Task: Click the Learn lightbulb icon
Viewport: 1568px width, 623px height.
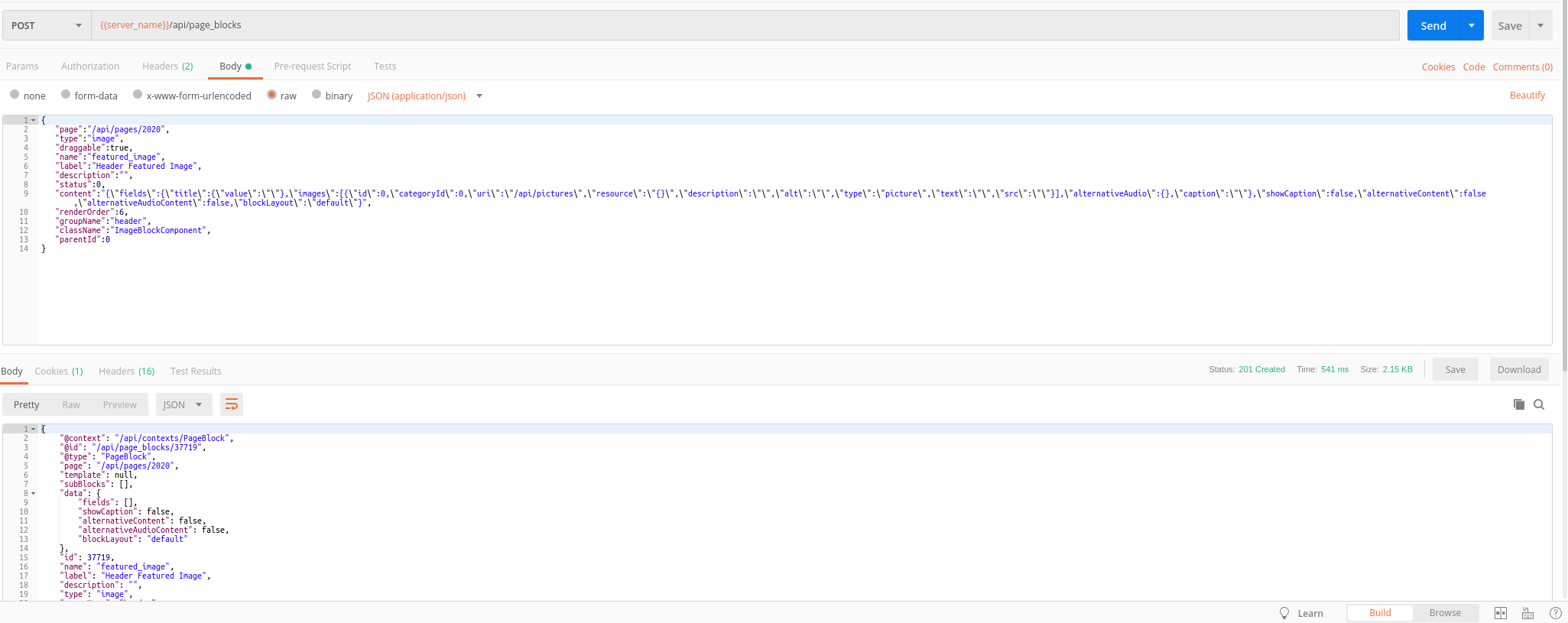Action: (1284, 613)
